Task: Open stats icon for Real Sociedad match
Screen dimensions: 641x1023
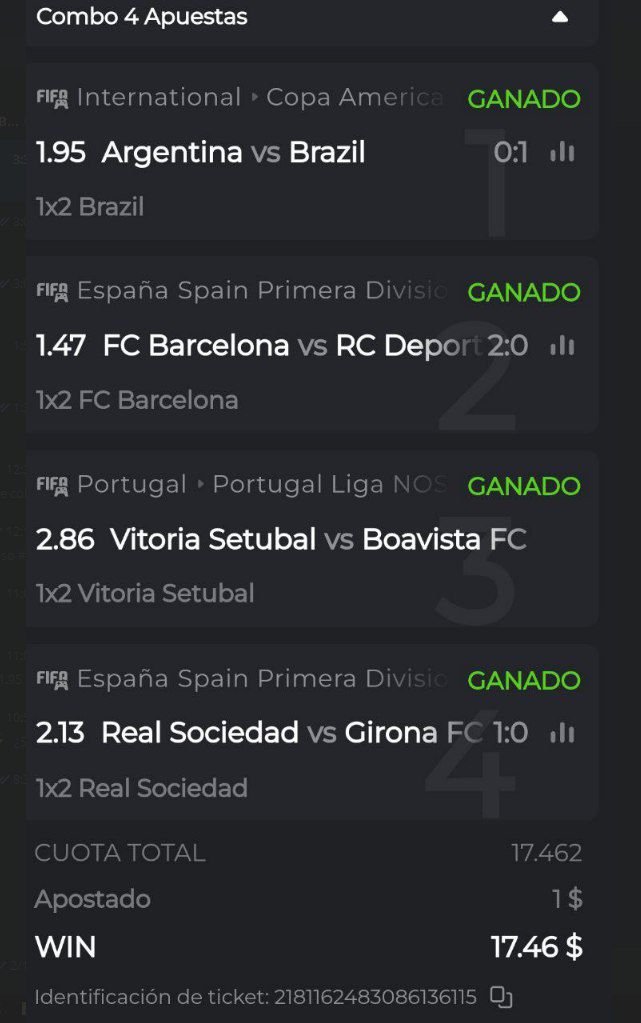Action: (x=562, y=733)
